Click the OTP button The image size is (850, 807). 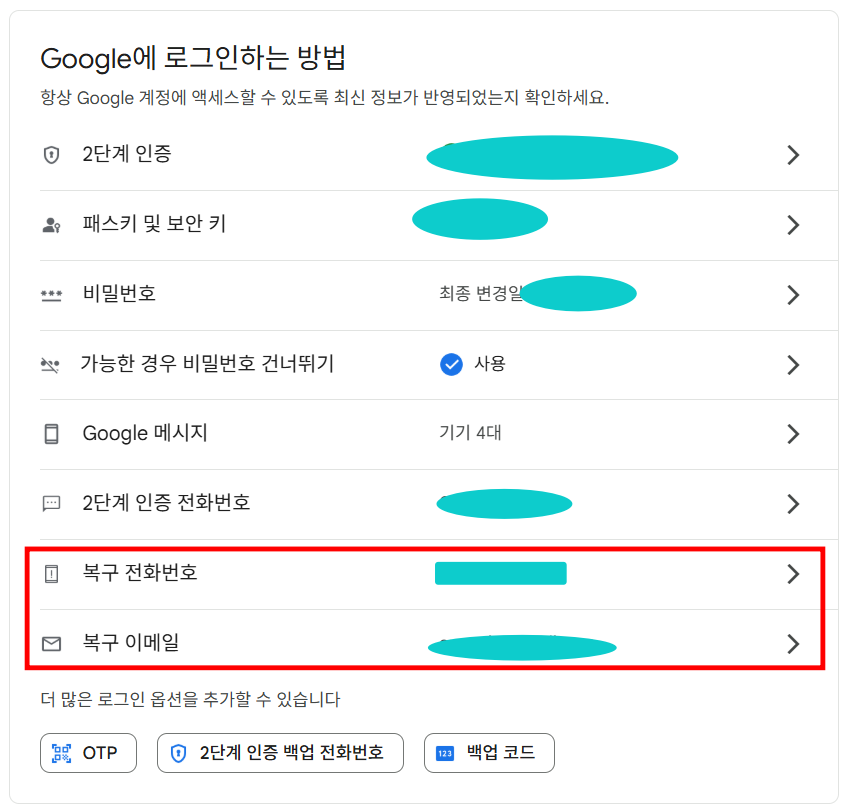[90, 753]
